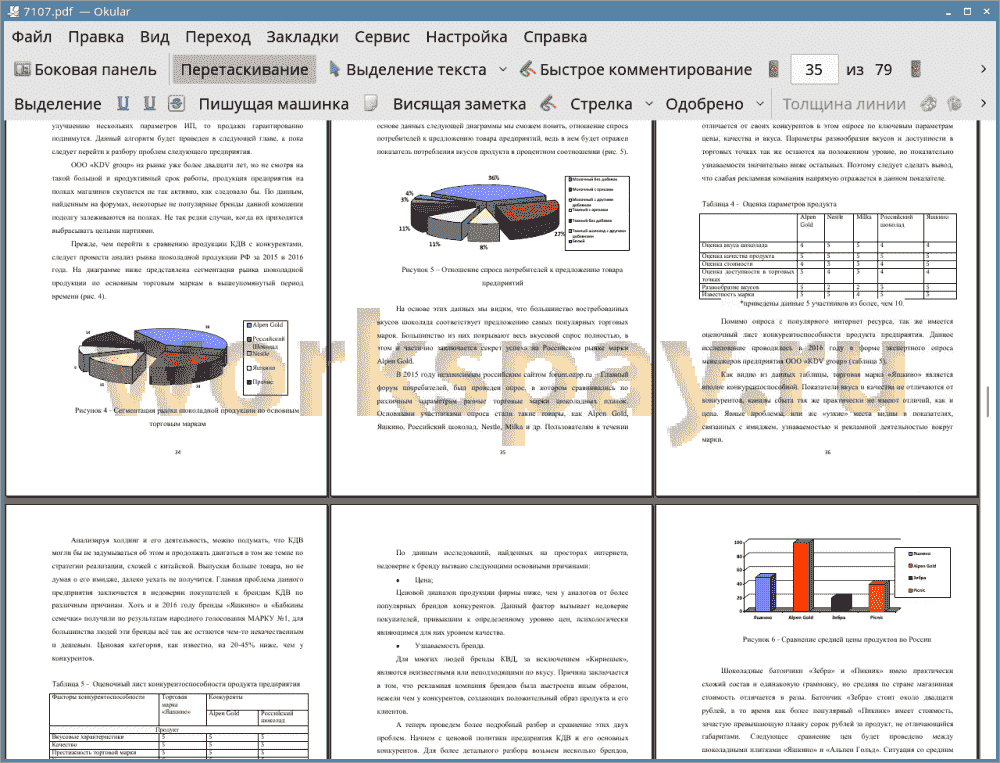The image size is (1000, 763).
Task: Choose the Одобрено stamp tool
Action: (x=704, y=104)
